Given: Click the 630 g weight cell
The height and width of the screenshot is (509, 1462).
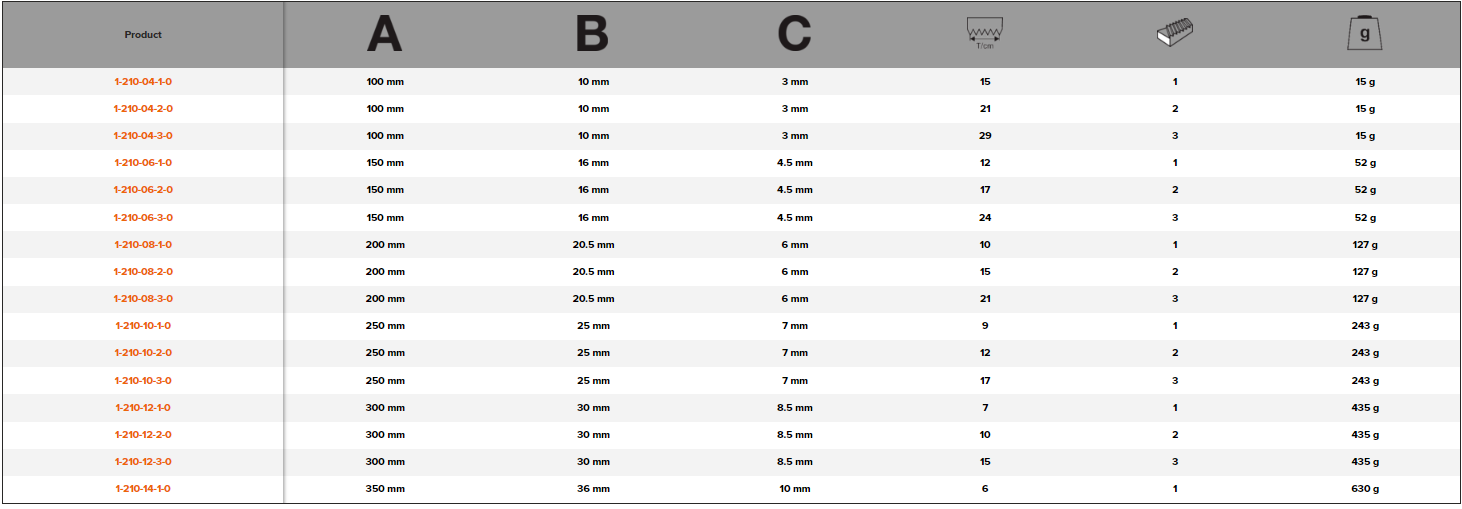Looking at the screenshot, I should (x=1365, y=489).
